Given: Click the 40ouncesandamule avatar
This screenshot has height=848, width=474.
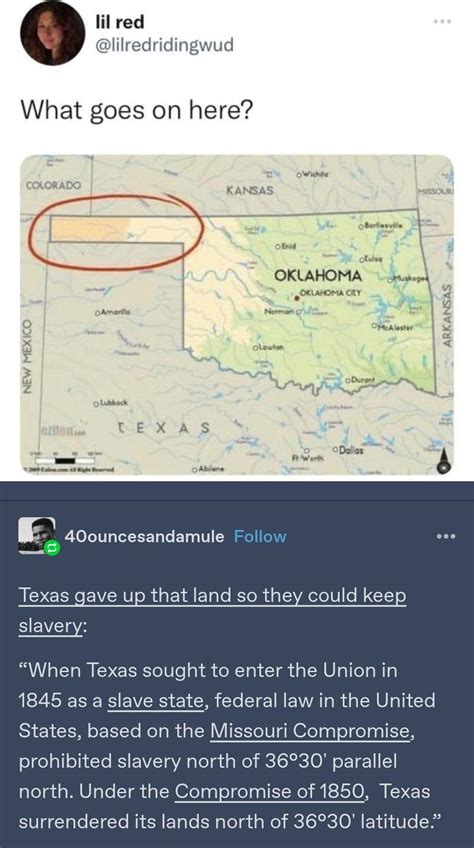Looking at the screenshot, I should (37, 534).
